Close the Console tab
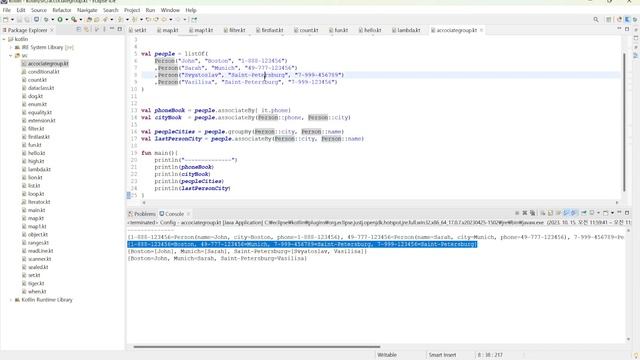640x360 pixels. tap(188, 214)
